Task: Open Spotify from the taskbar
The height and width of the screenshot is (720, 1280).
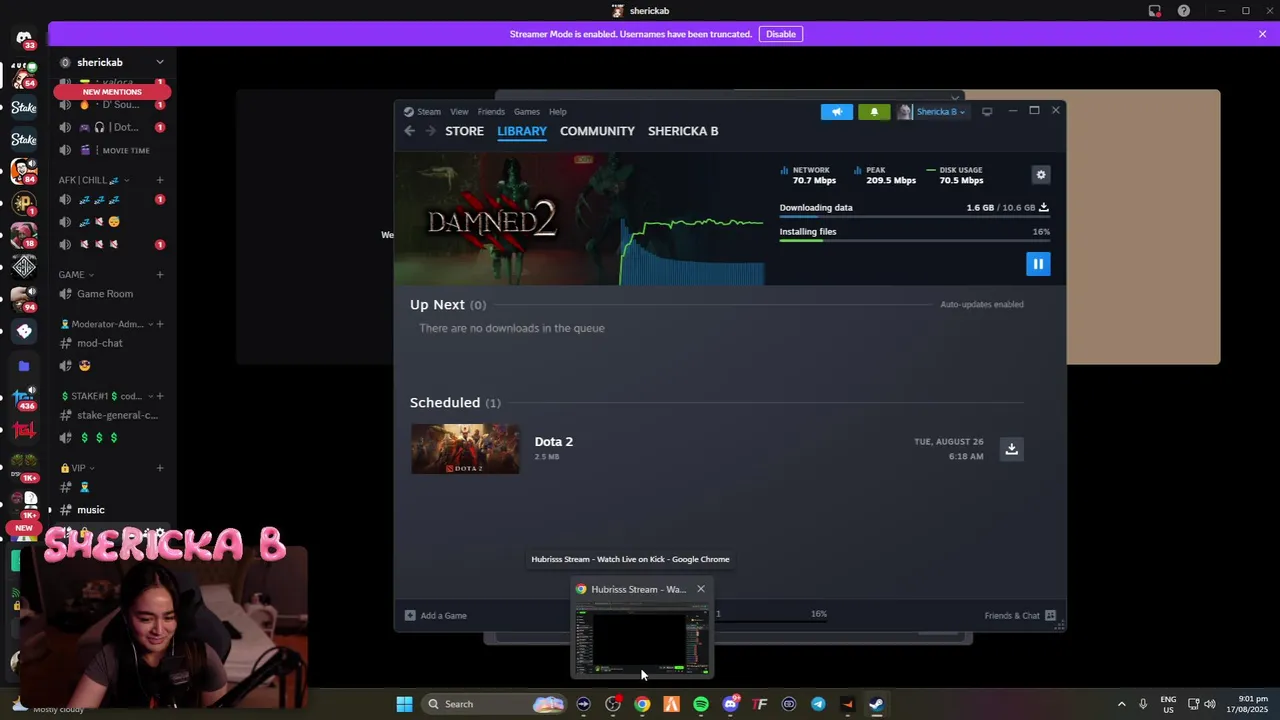Action: [701, 704]
